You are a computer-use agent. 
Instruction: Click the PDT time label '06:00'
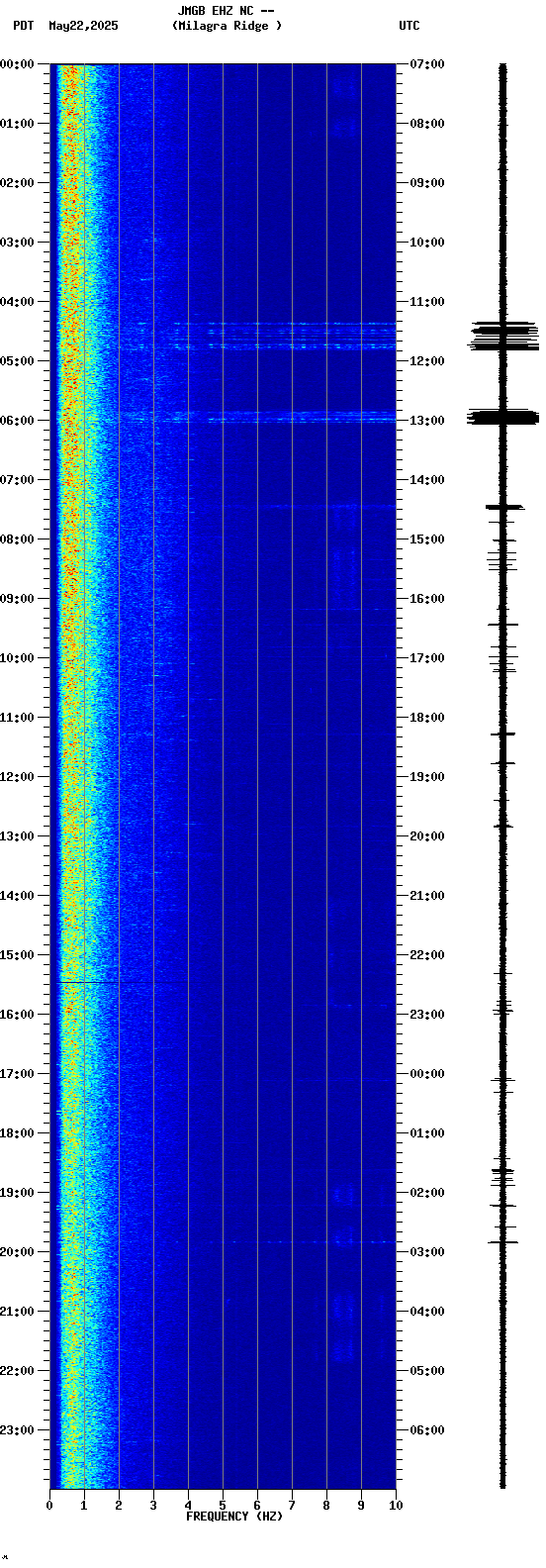point(17,421)
